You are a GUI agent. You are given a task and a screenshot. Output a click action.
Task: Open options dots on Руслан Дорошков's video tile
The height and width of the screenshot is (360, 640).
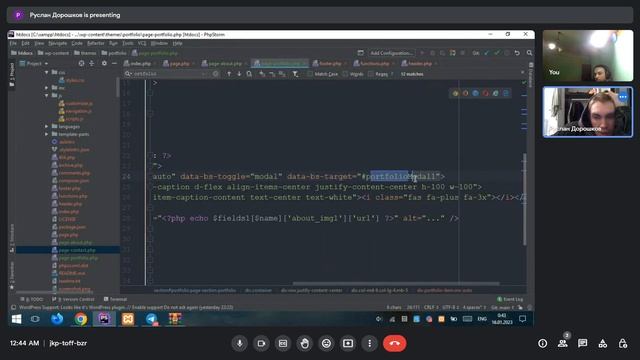coord(622,97)
